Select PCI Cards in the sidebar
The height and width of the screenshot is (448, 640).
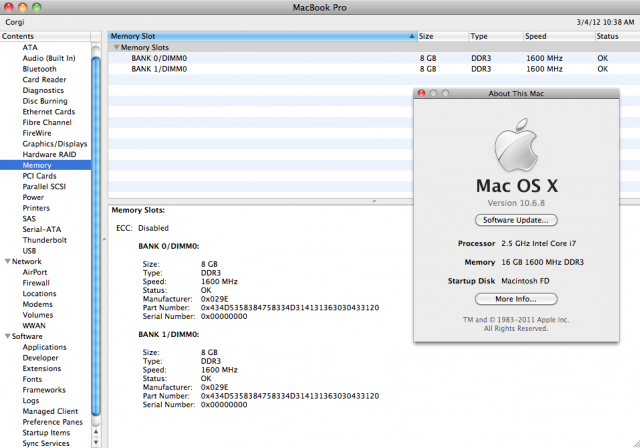(x=39, y=176)
